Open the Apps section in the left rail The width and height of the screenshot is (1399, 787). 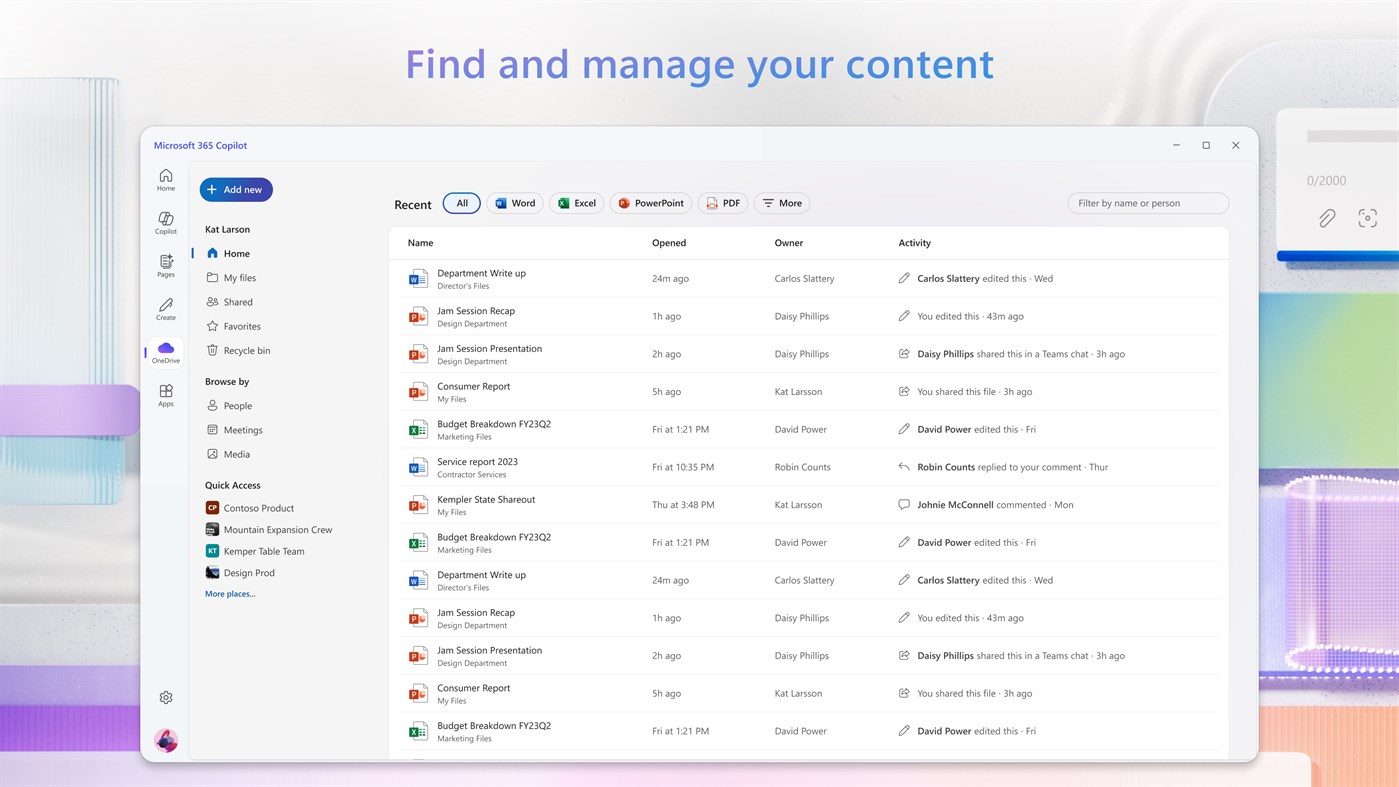(x=165, y=394)
